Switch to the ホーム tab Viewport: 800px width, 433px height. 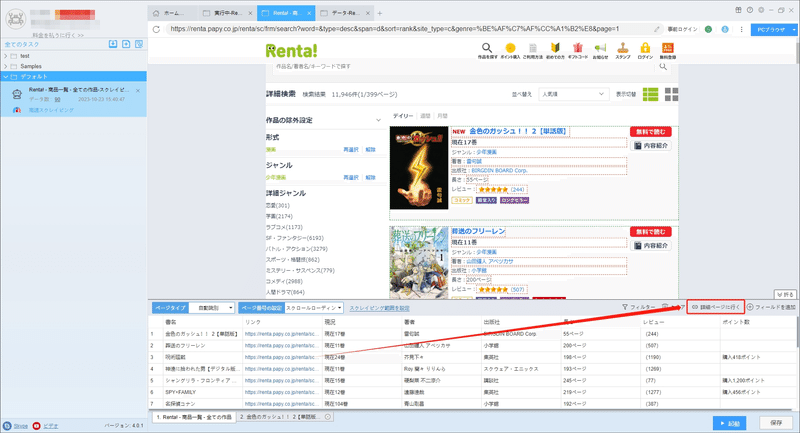click(x=170, y=13)
